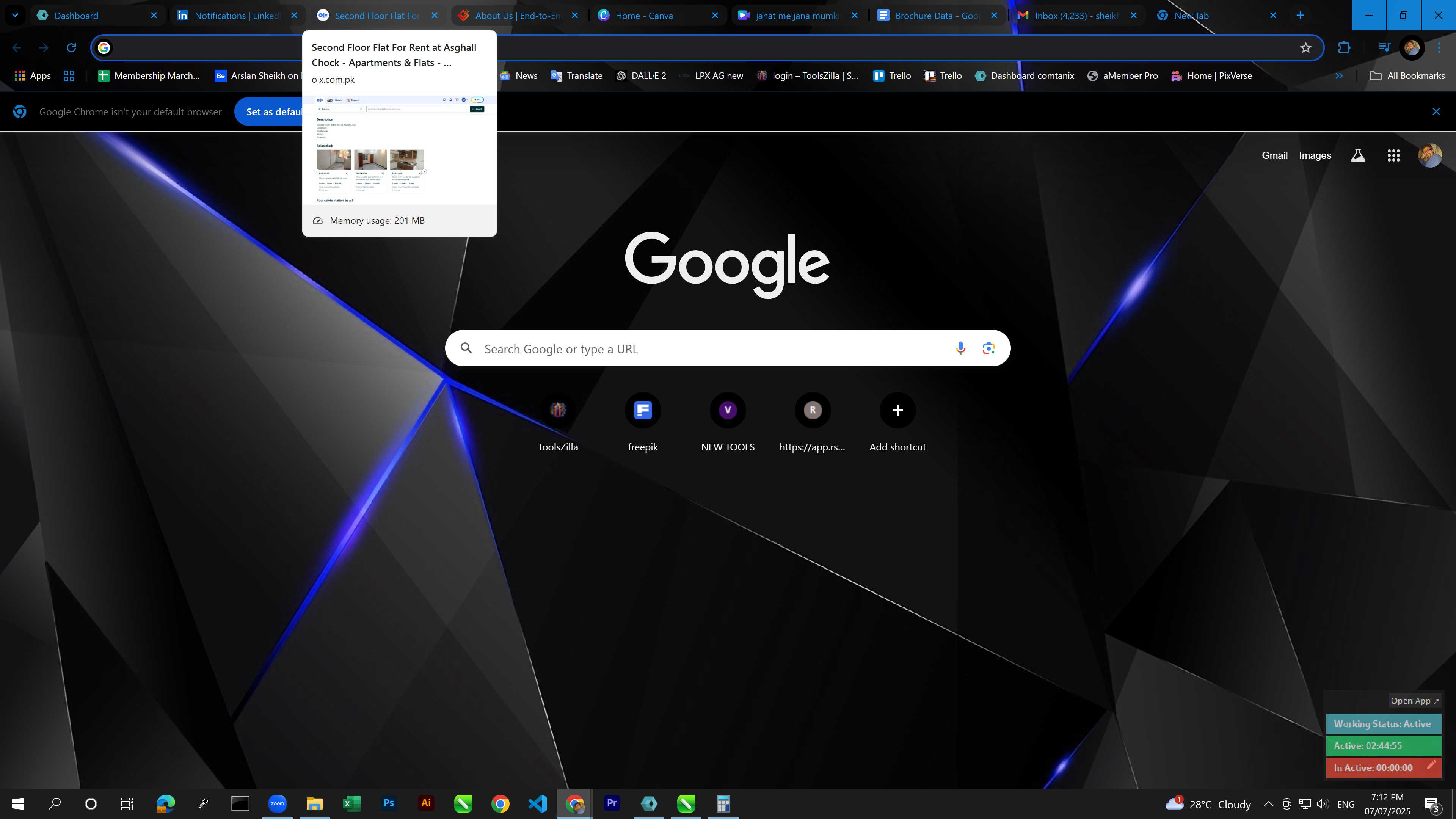Open Search Labs flask icon
The height and width of the screenshot is (819, 1456).
[1358, 155]
